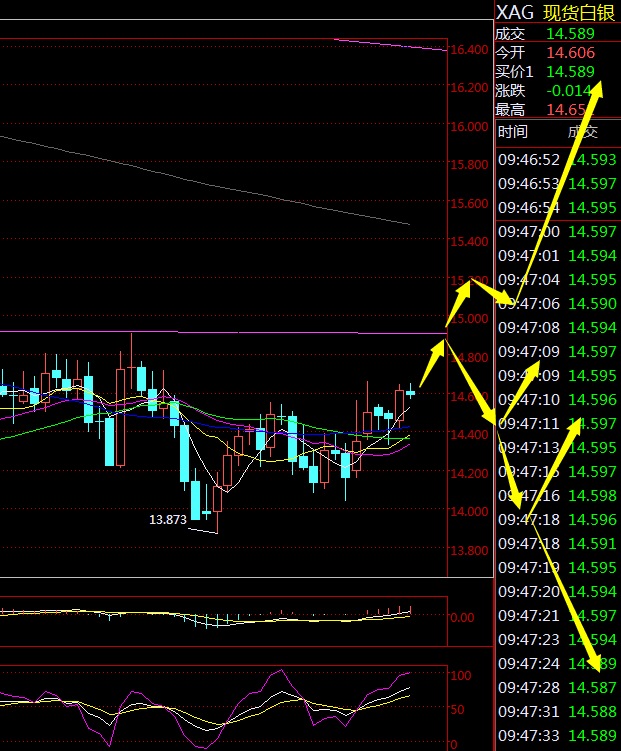This screenshot has width=621, height=751.
Task: Select the 09:47:10 trade time
Action: point(529,399)
